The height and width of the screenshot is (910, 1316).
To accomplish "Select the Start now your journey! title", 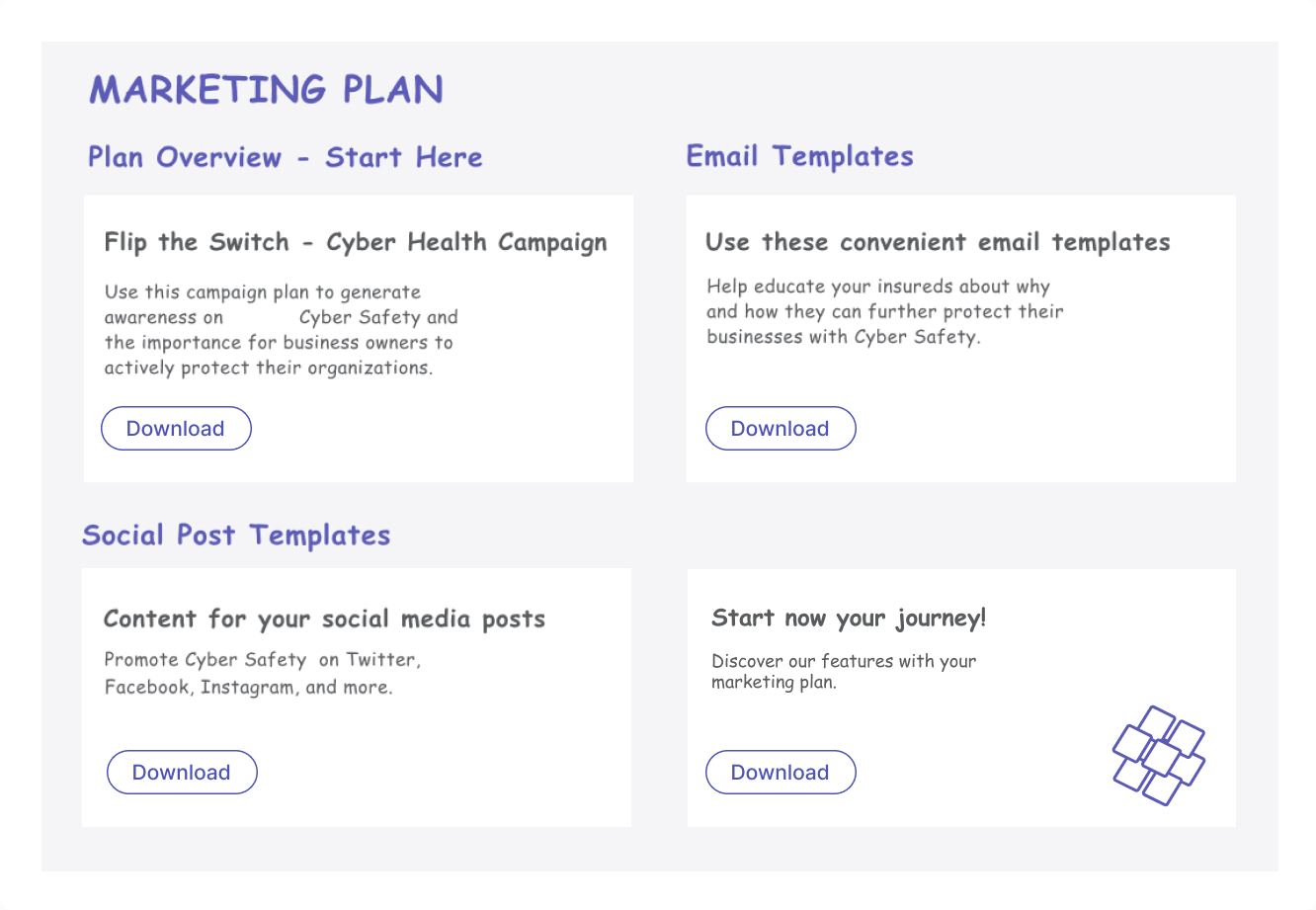I will coord(849,619).
